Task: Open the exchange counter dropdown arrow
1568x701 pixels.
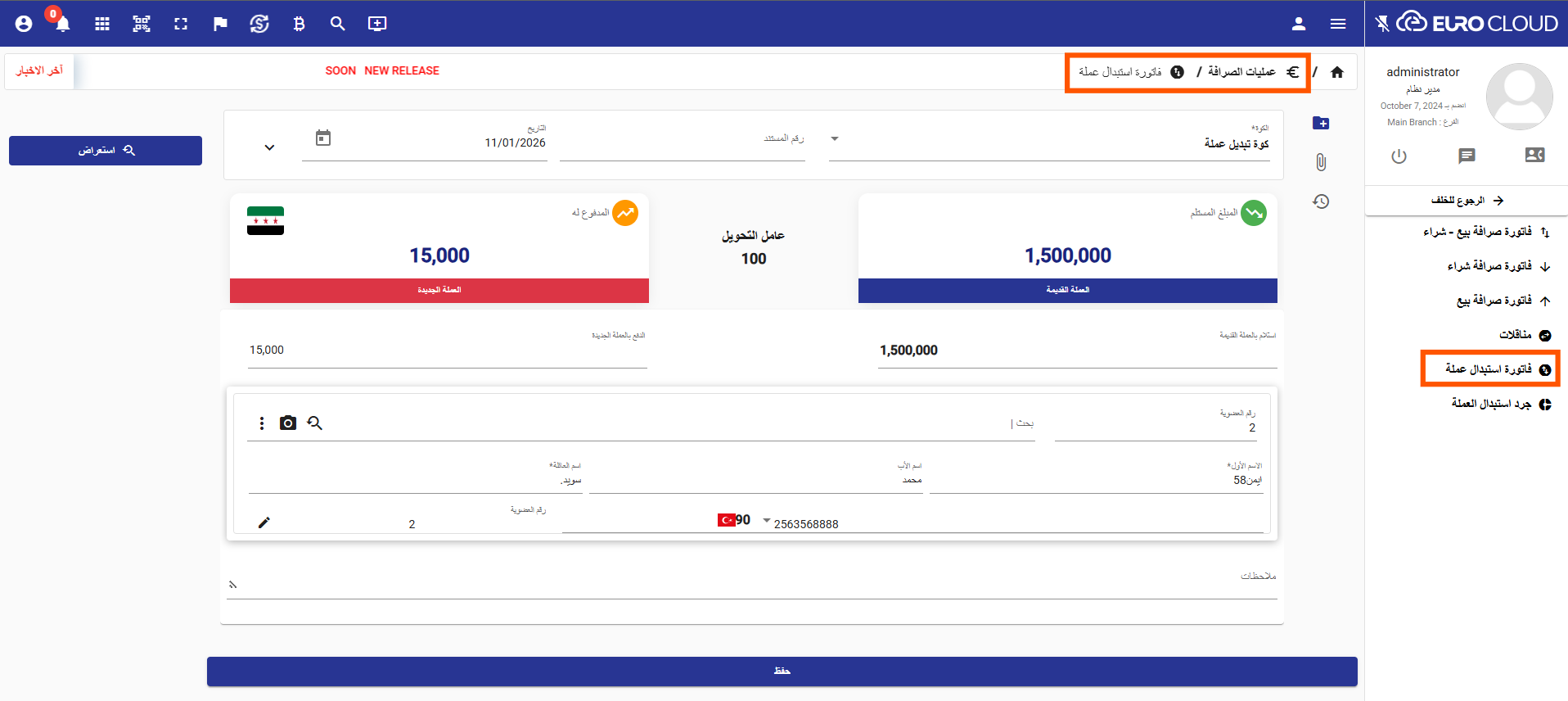Action: [835, 139]
